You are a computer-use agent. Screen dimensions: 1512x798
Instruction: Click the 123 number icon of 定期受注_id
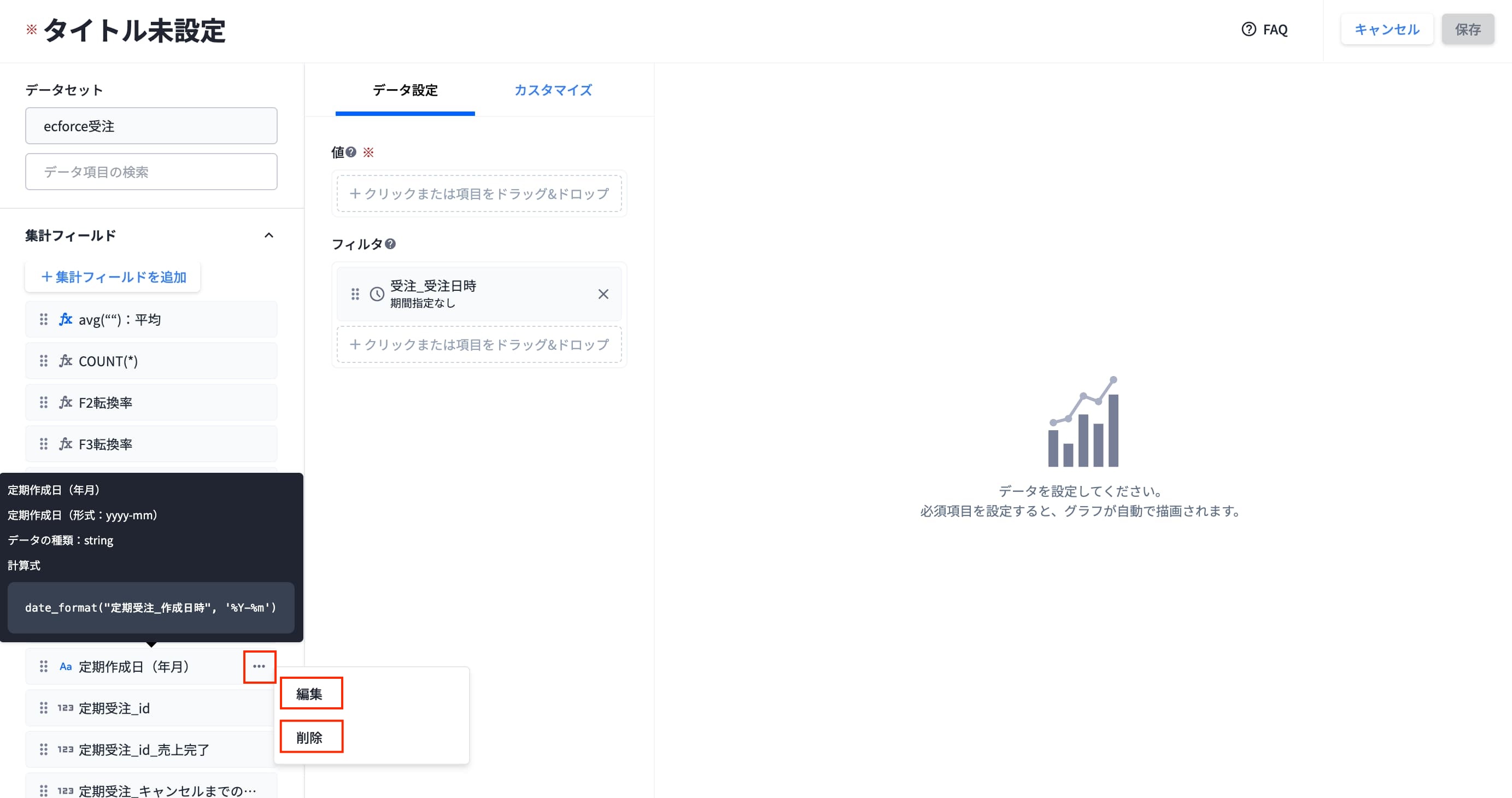click(x=65, y=708)
